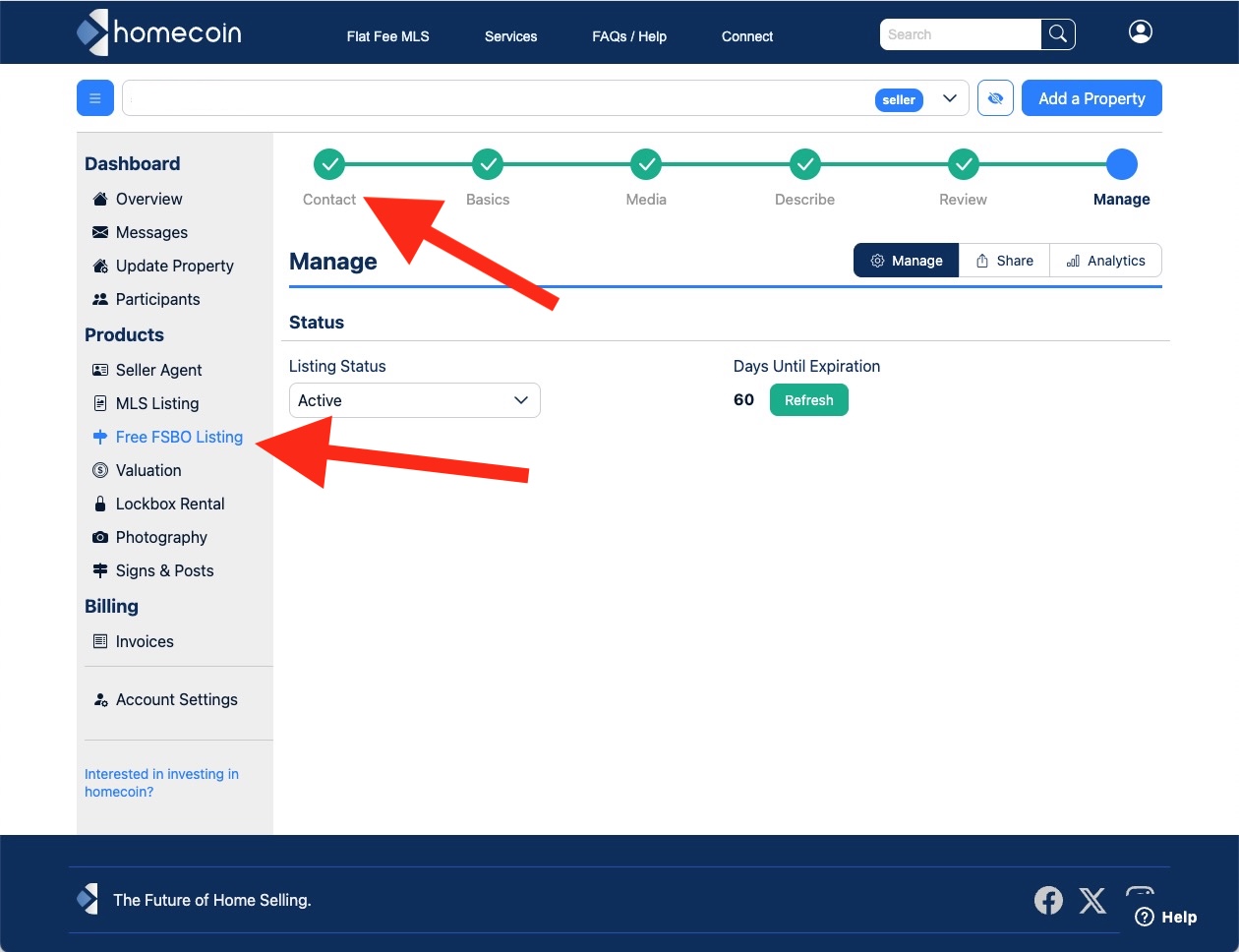Viewport: 1239px width, 952px height.
Task: Open Account Settings
Action: pyautogui.click(x=166, y=699)
